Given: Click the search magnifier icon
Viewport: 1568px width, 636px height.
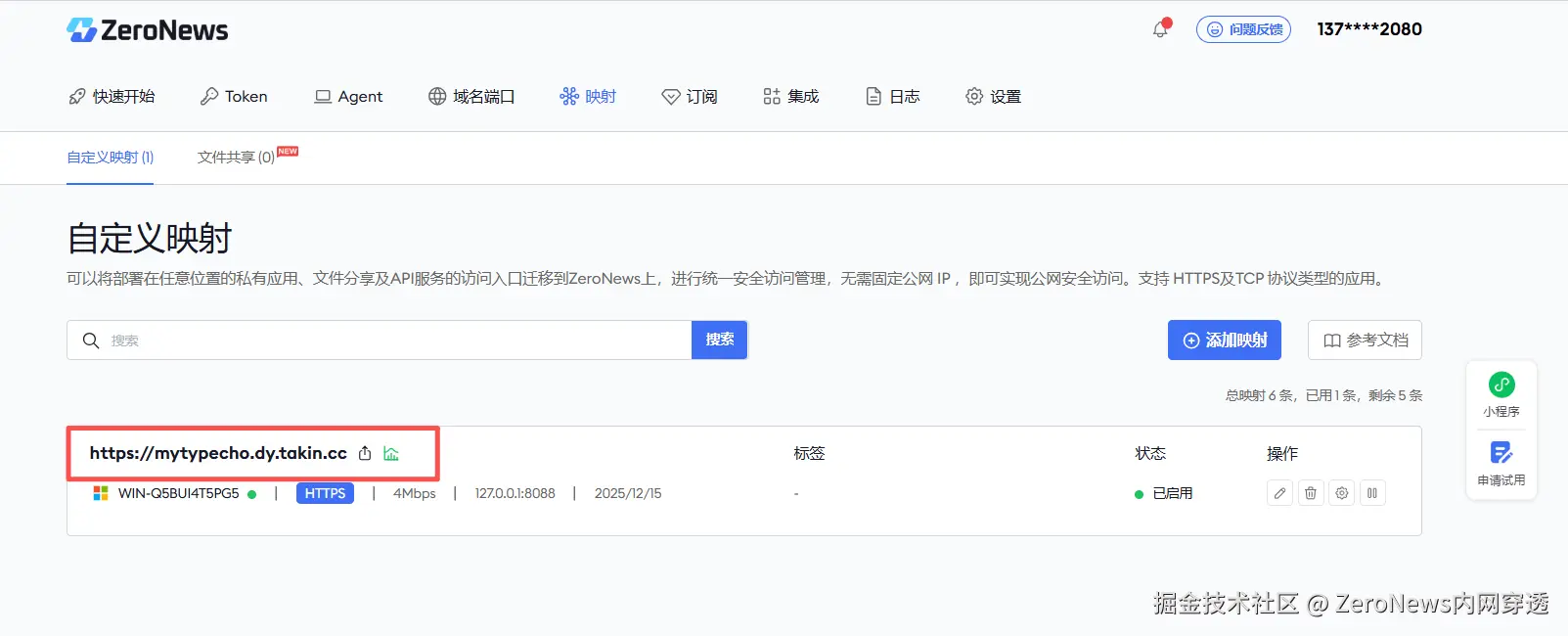Looking at the screenshot, I should [91, 341].
